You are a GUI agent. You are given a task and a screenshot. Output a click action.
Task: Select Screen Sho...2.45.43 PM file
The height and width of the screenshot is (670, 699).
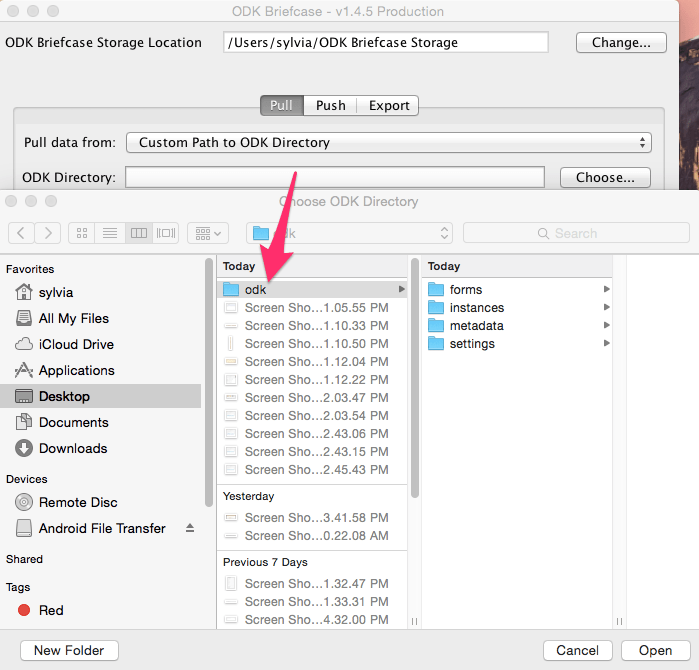coord(312,469)
